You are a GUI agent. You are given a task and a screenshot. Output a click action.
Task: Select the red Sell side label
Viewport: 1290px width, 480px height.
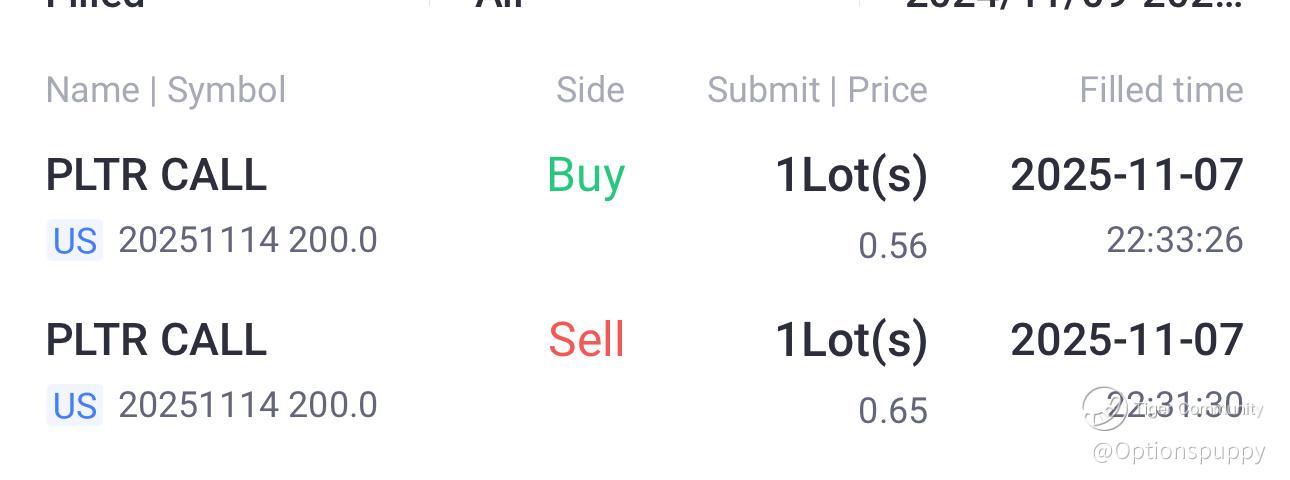point(586,340)
